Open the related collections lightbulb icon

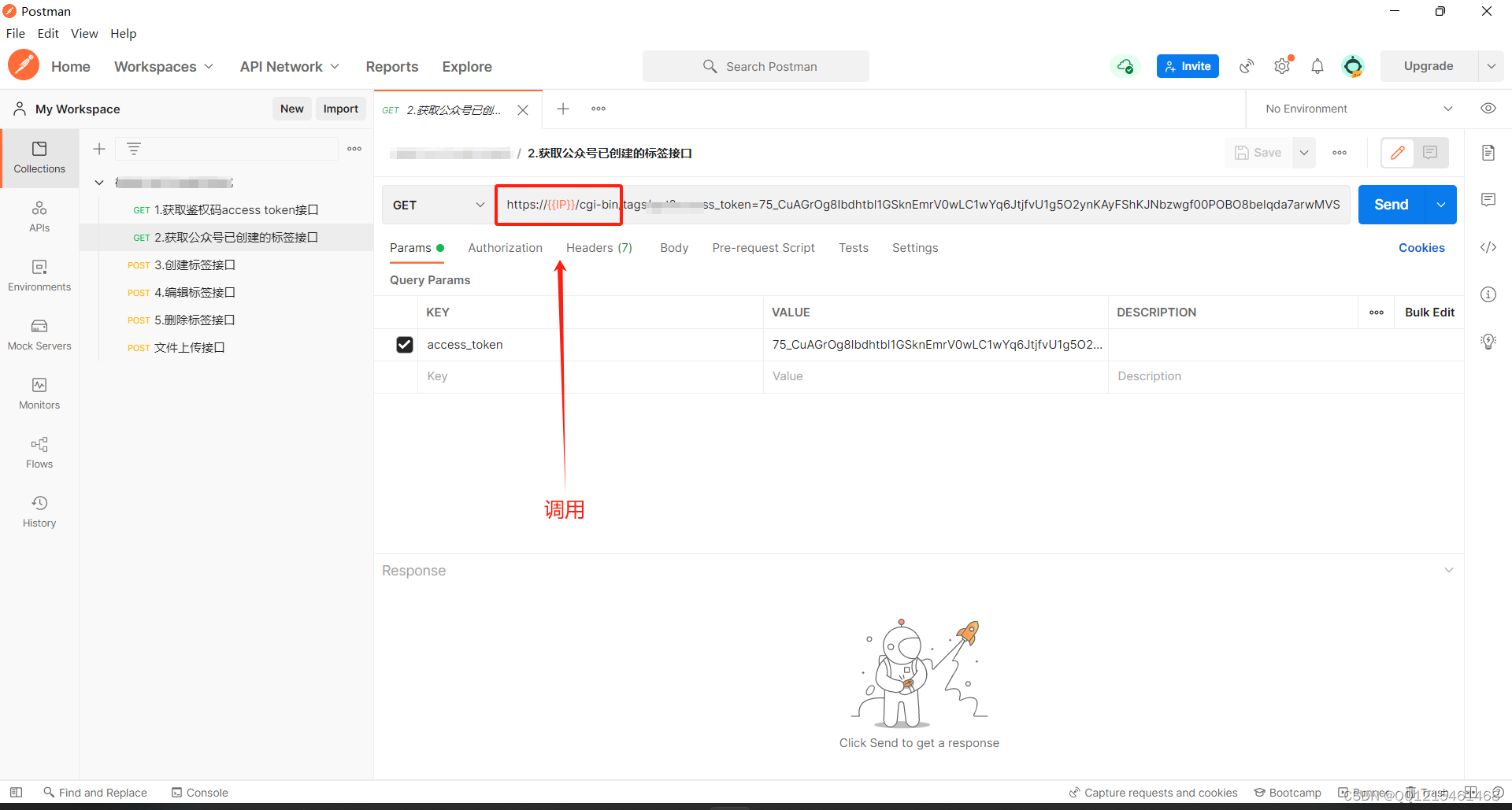pyautogui.click(x=1488, y=342)
